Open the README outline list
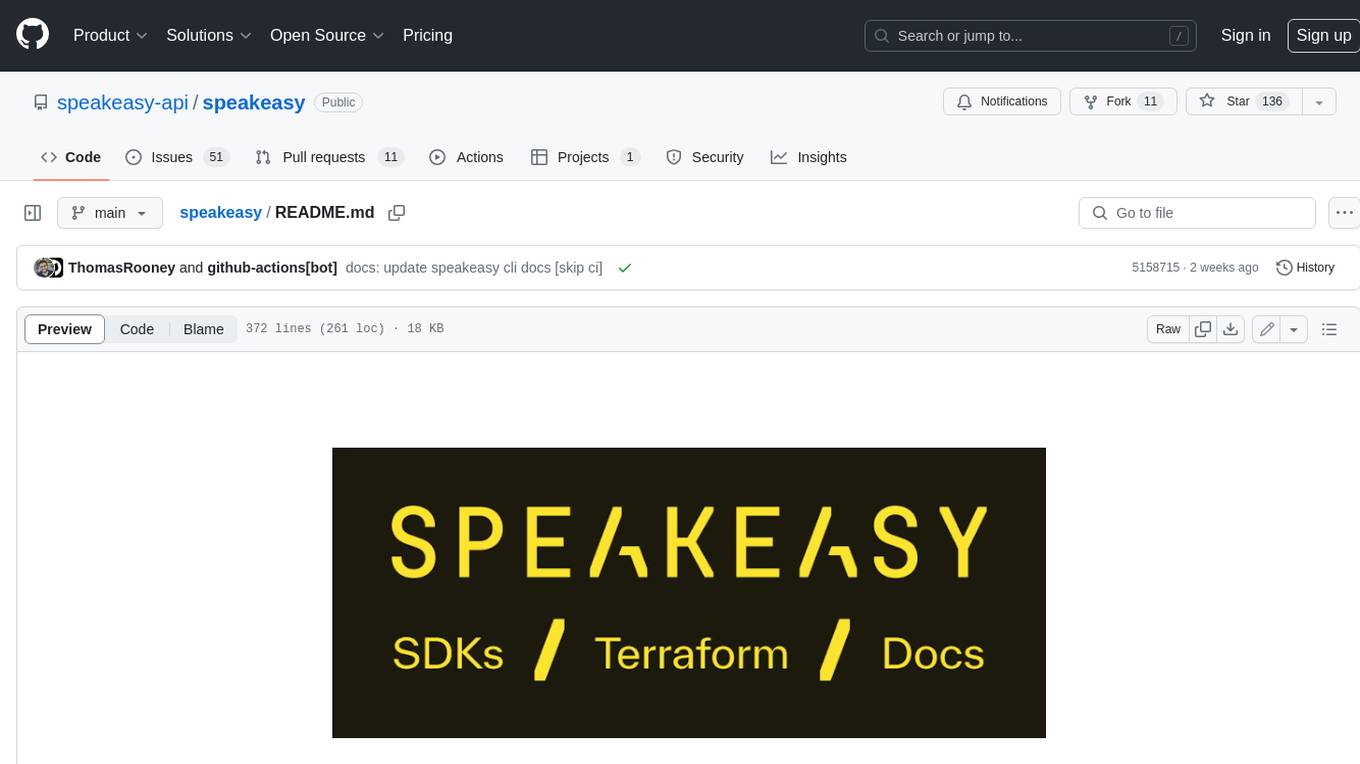1360x764 pixels. pyautogui.click(x=1329, y=329)
